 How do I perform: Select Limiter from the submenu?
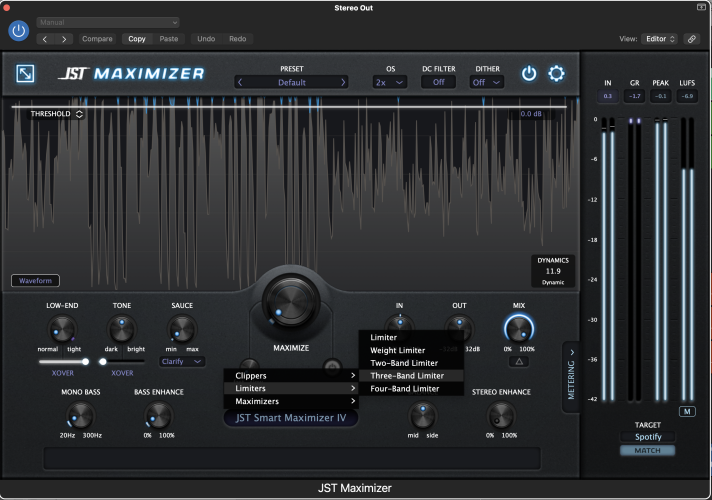coord(411,337)
